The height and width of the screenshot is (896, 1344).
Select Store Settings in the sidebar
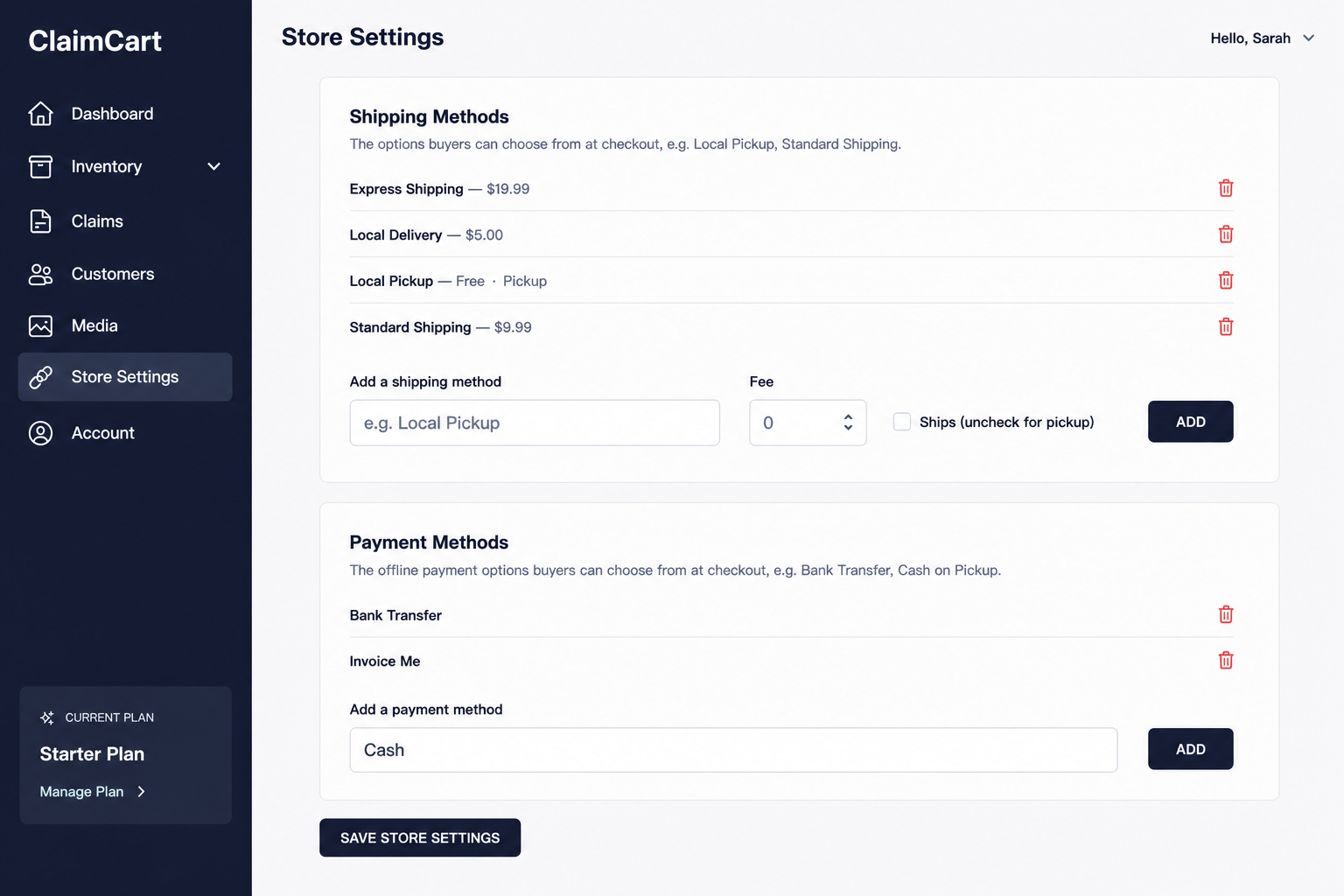tap(125, 377)
